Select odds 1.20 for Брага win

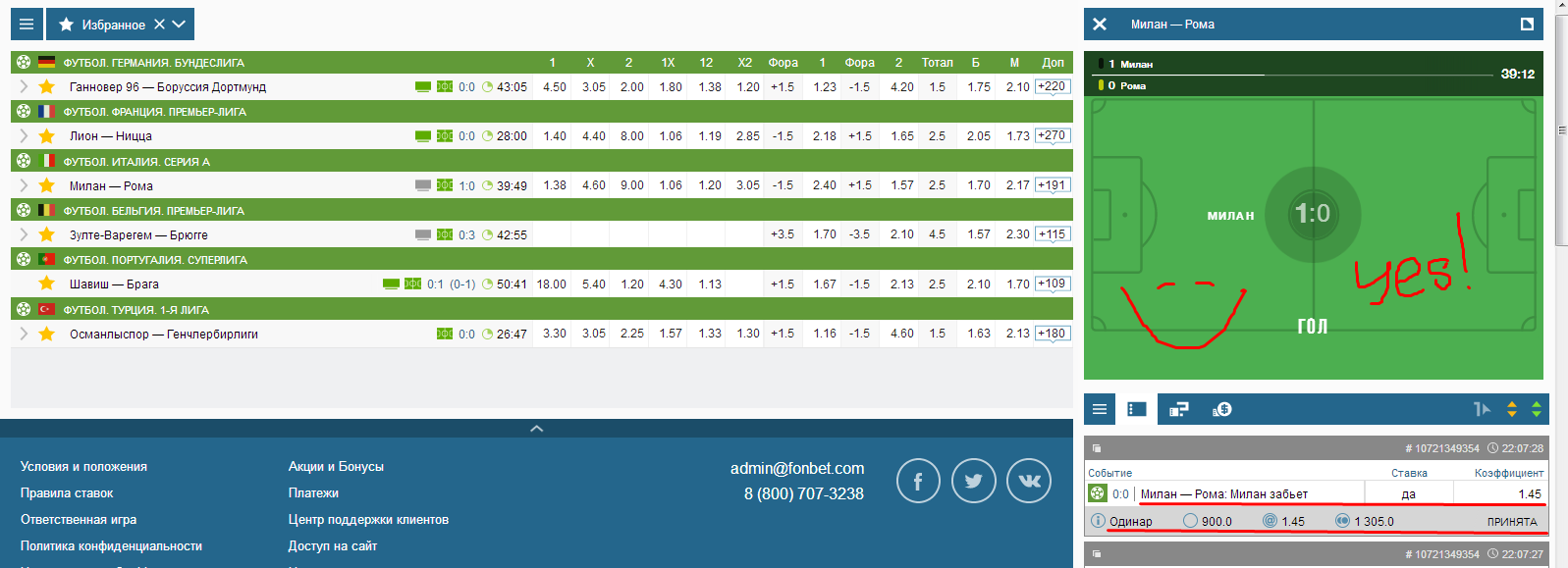pyautogui.click(x=632, y=284)
